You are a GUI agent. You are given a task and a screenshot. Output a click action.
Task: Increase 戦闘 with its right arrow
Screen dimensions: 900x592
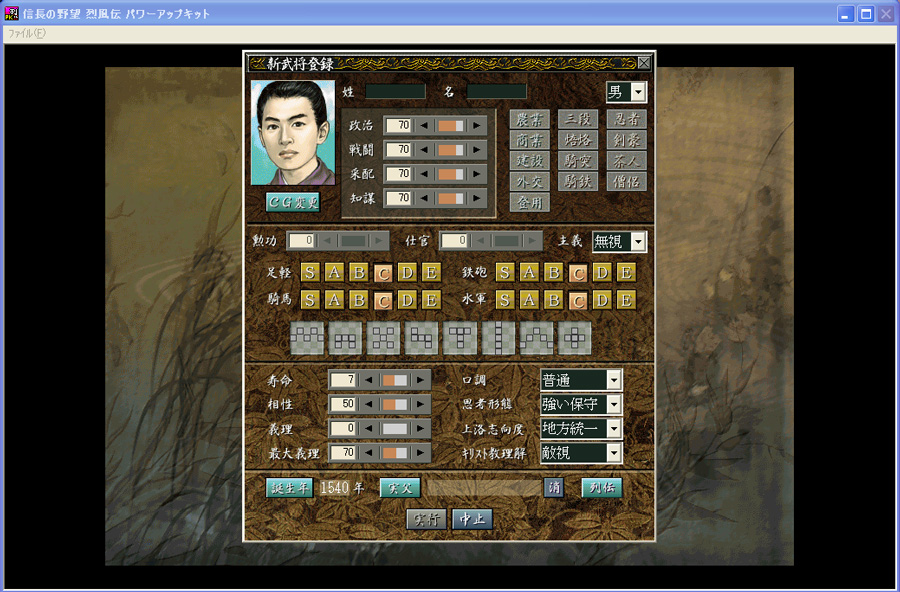(476, 150)
